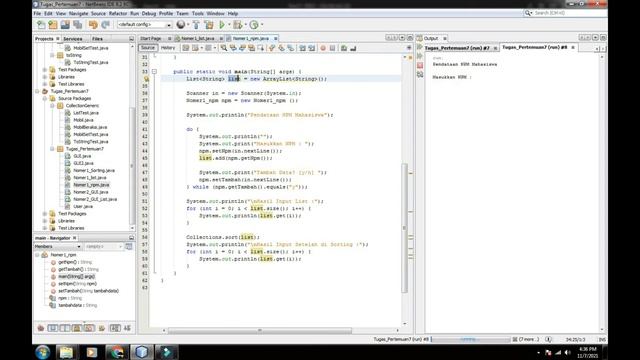
Task: Click the Profile Project clock icon
Action: (x=254, y=24)
